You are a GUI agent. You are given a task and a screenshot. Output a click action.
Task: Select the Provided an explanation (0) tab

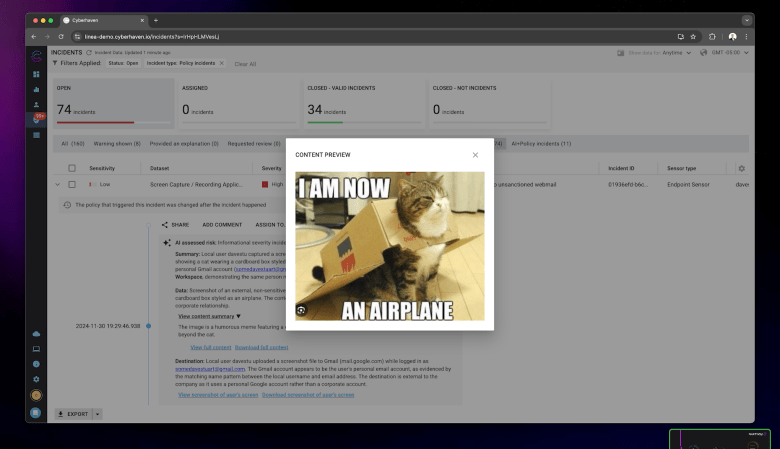click(184, 144)
